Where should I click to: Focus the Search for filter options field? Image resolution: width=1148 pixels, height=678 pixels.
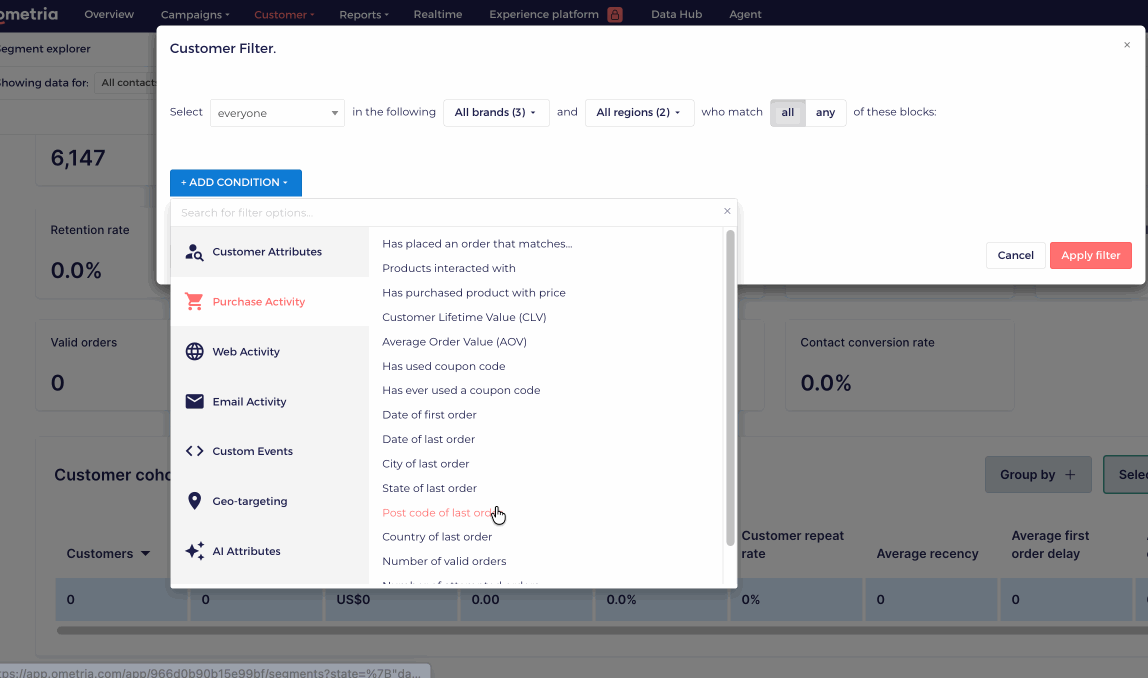point(447,212)
